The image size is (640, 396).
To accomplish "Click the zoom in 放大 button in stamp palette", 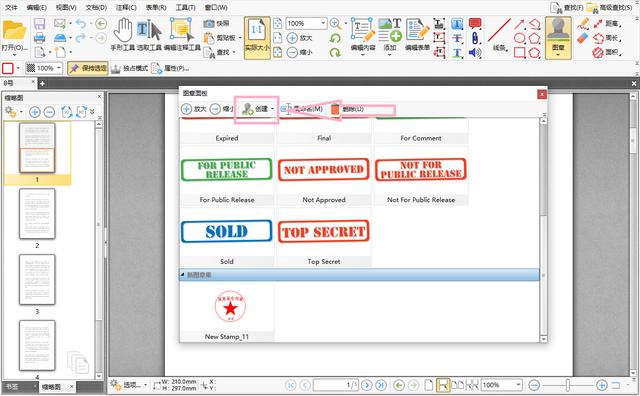I will point(193,109).
